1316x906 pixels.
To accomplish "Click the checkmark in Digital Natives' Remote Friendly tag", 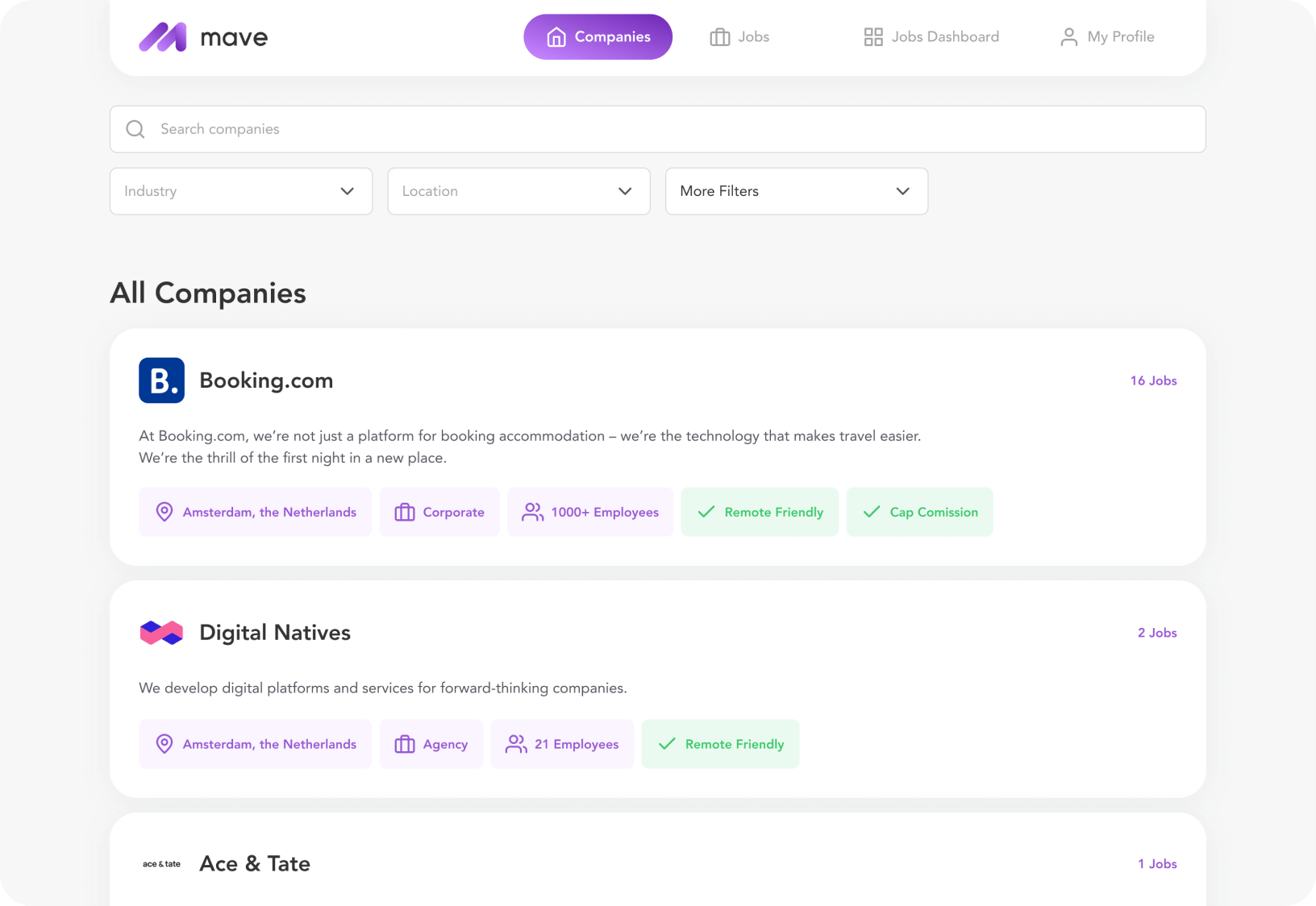I will [x=667, y=744].
